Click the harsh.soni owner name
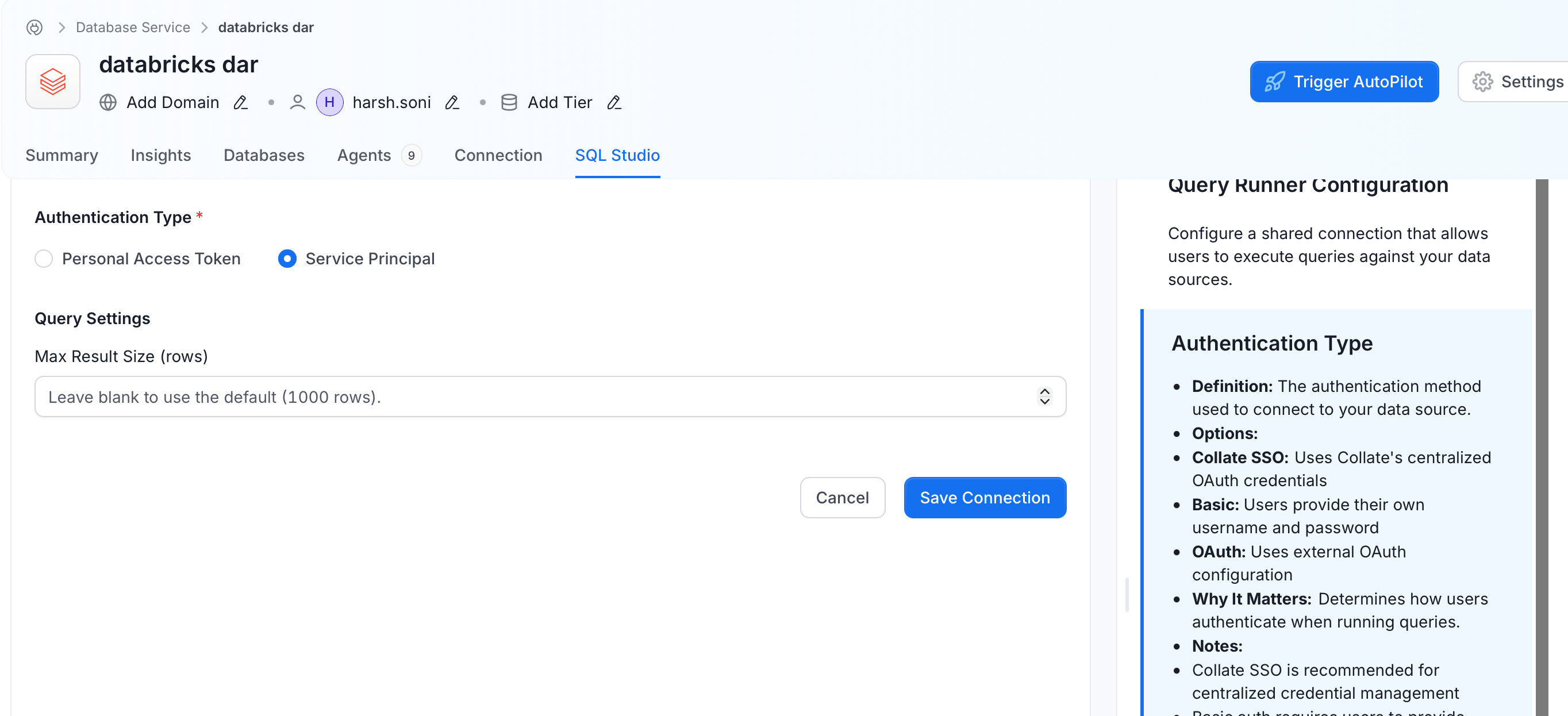1568x716 pixels. (x=391, y=102)
